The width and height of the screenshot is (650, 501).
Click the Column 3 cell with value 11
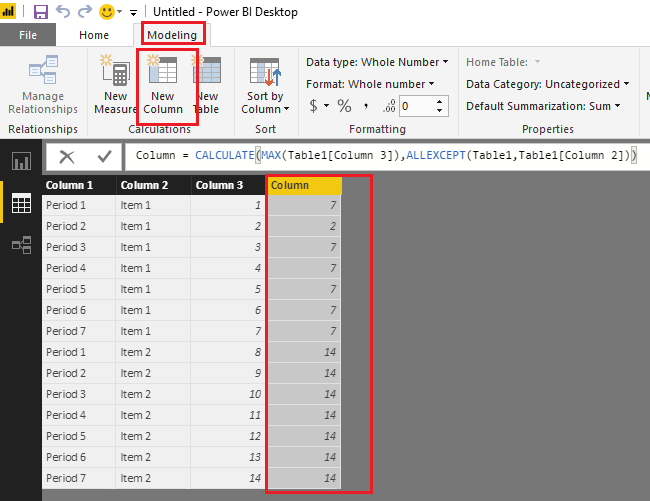(x=228, y=415)
